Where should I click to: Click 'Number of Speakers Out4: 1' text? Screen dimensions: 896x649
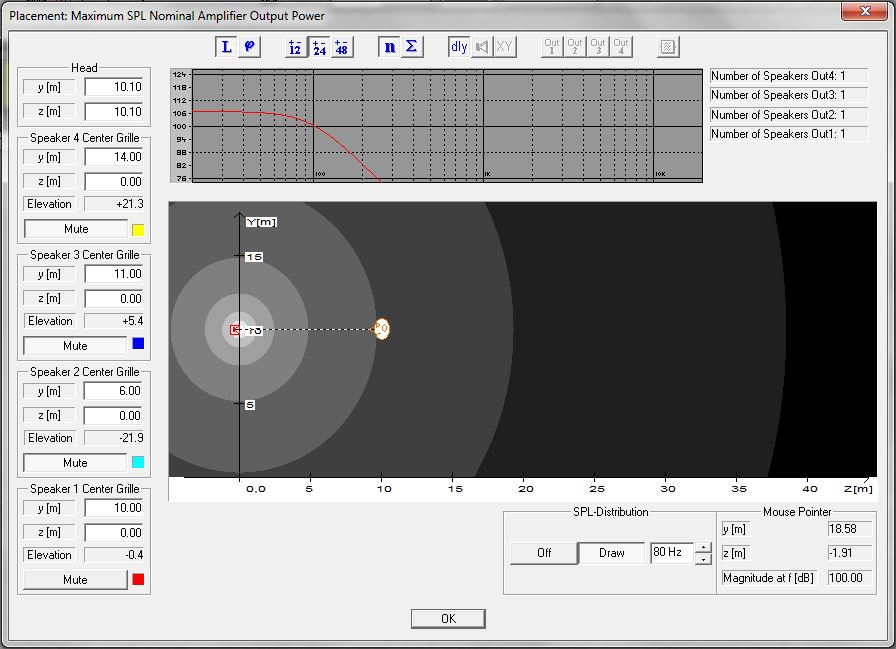778,76
